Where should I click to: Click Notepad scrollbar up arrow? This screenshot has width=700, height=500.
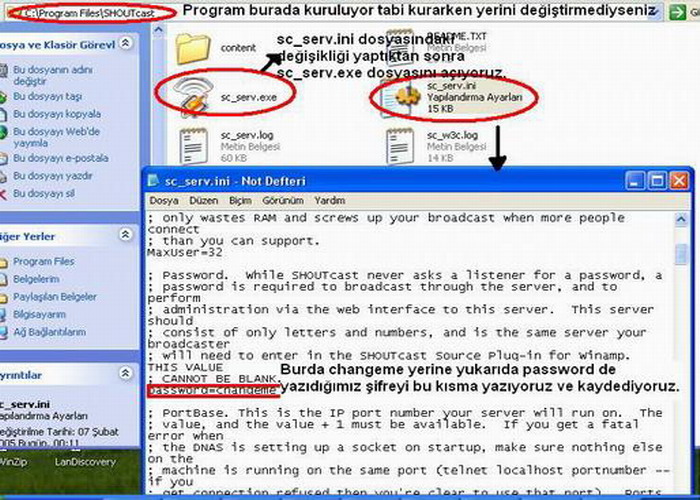681,219
